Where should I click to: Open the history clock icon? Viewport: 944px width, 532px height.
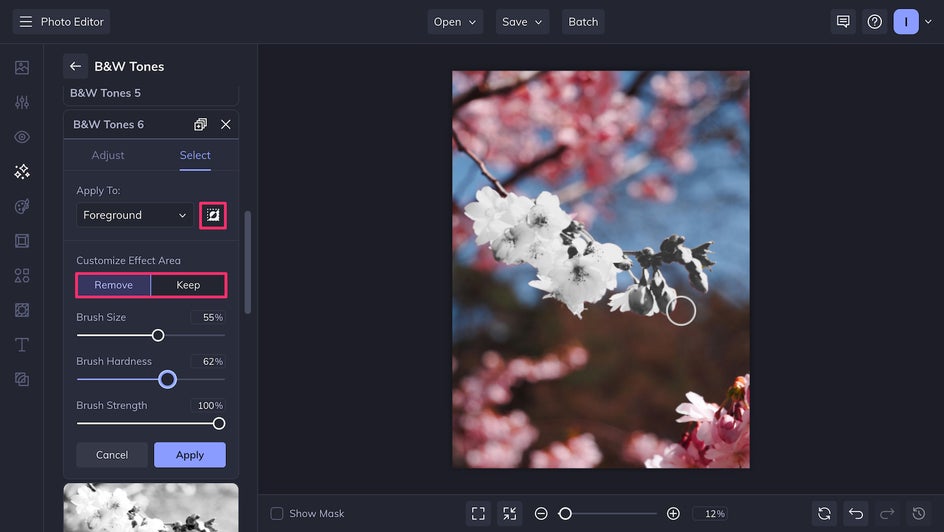click(x=919, y=513)
